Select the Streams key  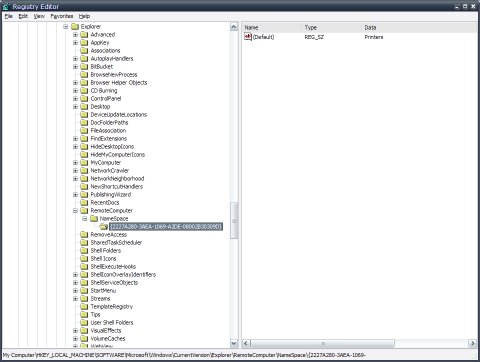100,299
